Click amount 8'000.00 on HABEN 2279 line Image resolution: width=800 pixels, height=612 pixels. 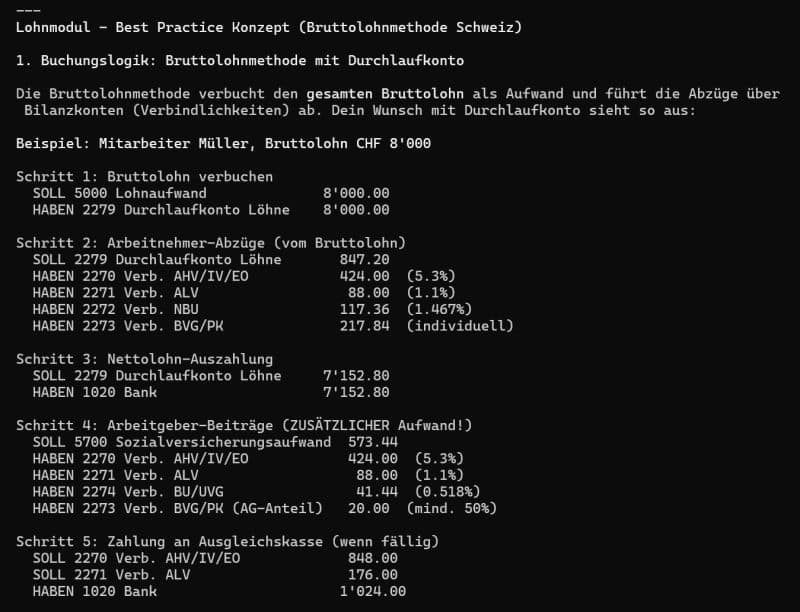coord(356,210)
